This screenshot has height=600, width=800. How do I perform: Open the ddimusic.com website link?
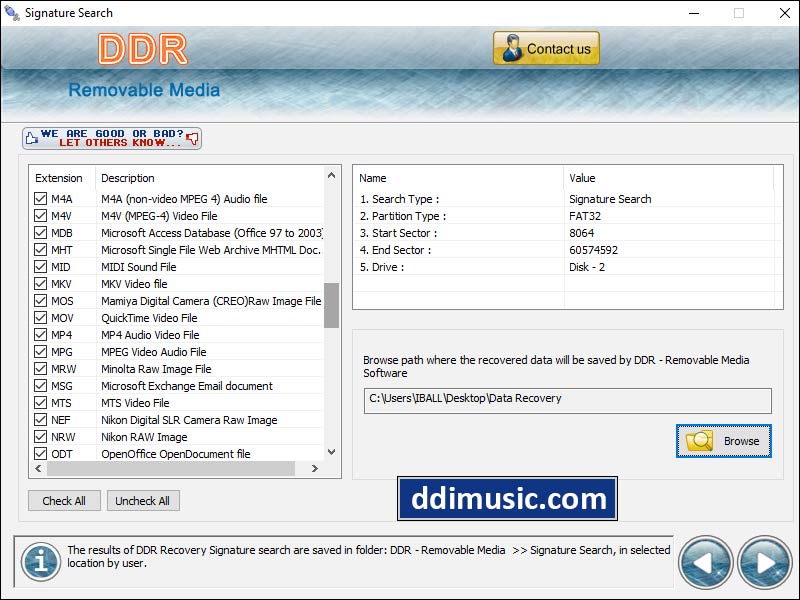point(509,498)
